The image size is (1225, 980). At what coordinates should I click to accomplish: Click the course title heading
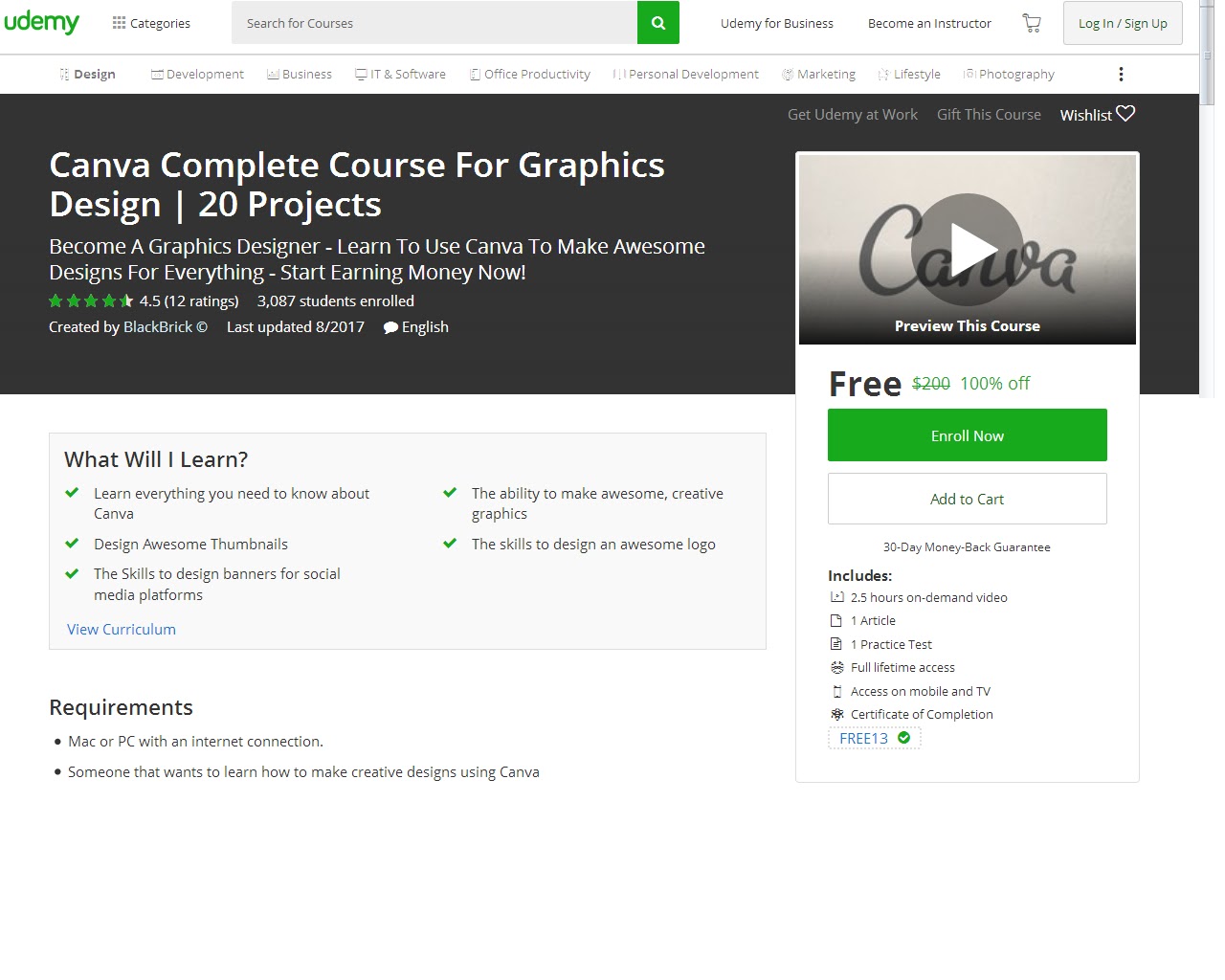tap(357, 185)
